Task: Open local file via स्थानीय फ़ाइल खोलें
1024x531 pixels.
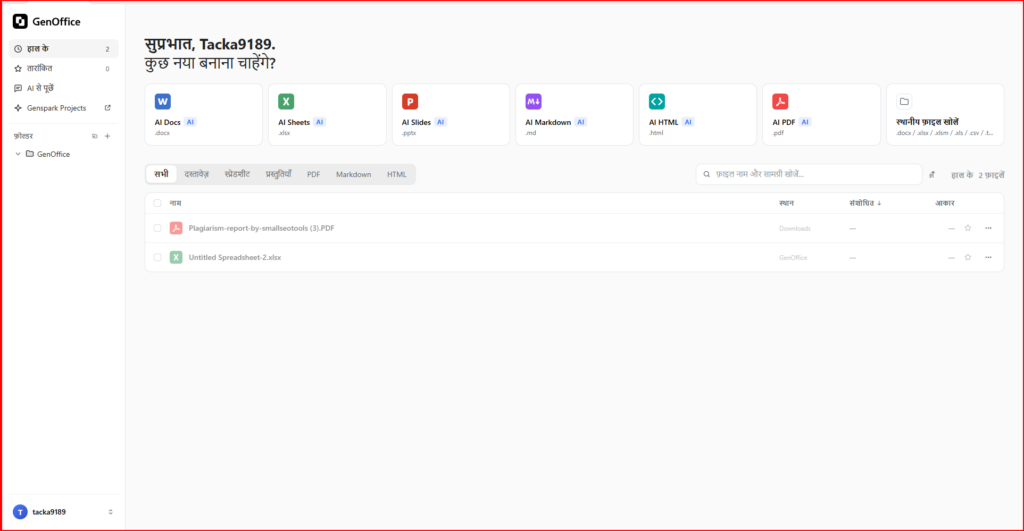Action: [x=945, y=114]
